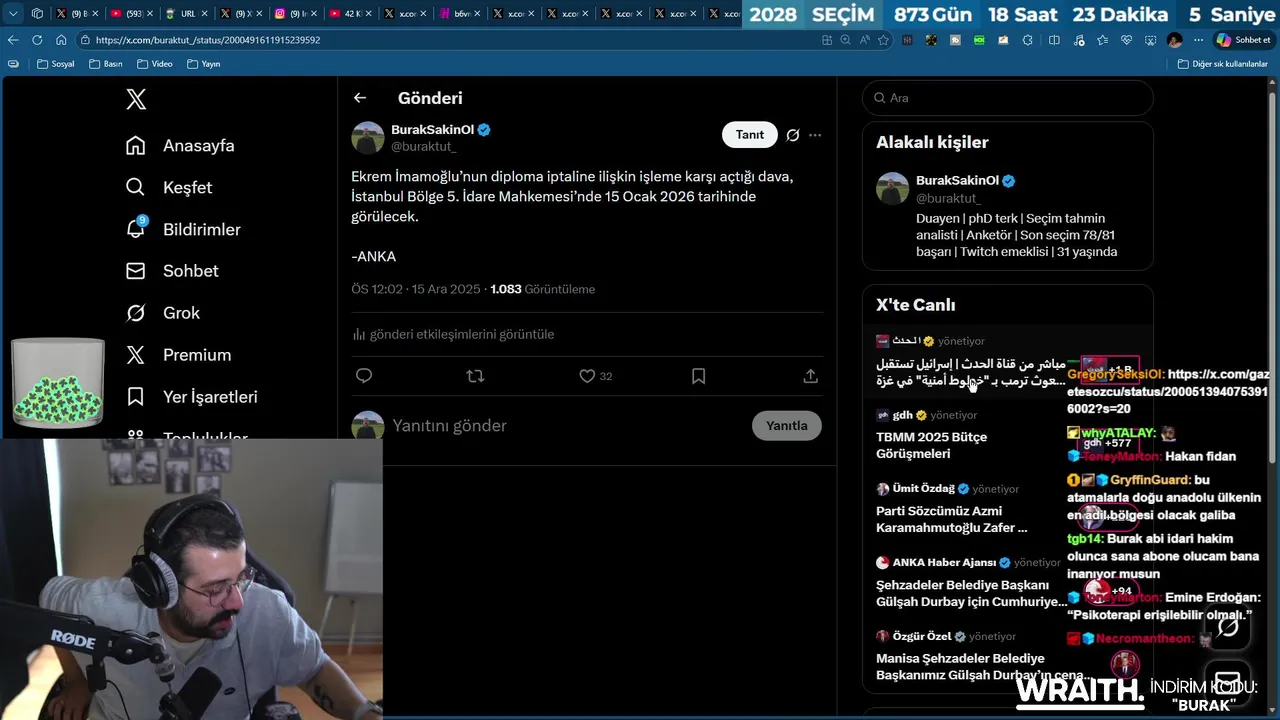Click the Grok icon next to Tanıt
Viewport: 1280px width, 720px height.
(x=793, y=135)
